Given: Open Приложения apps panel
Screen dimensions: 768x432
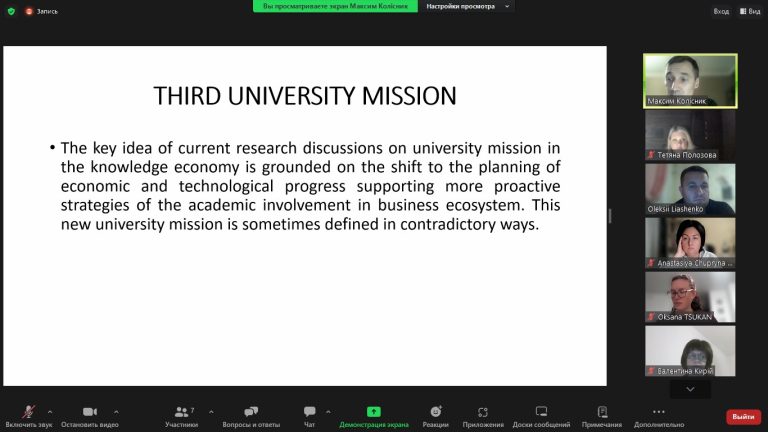Looking at the screenshot, I should (x=483, y=416).
